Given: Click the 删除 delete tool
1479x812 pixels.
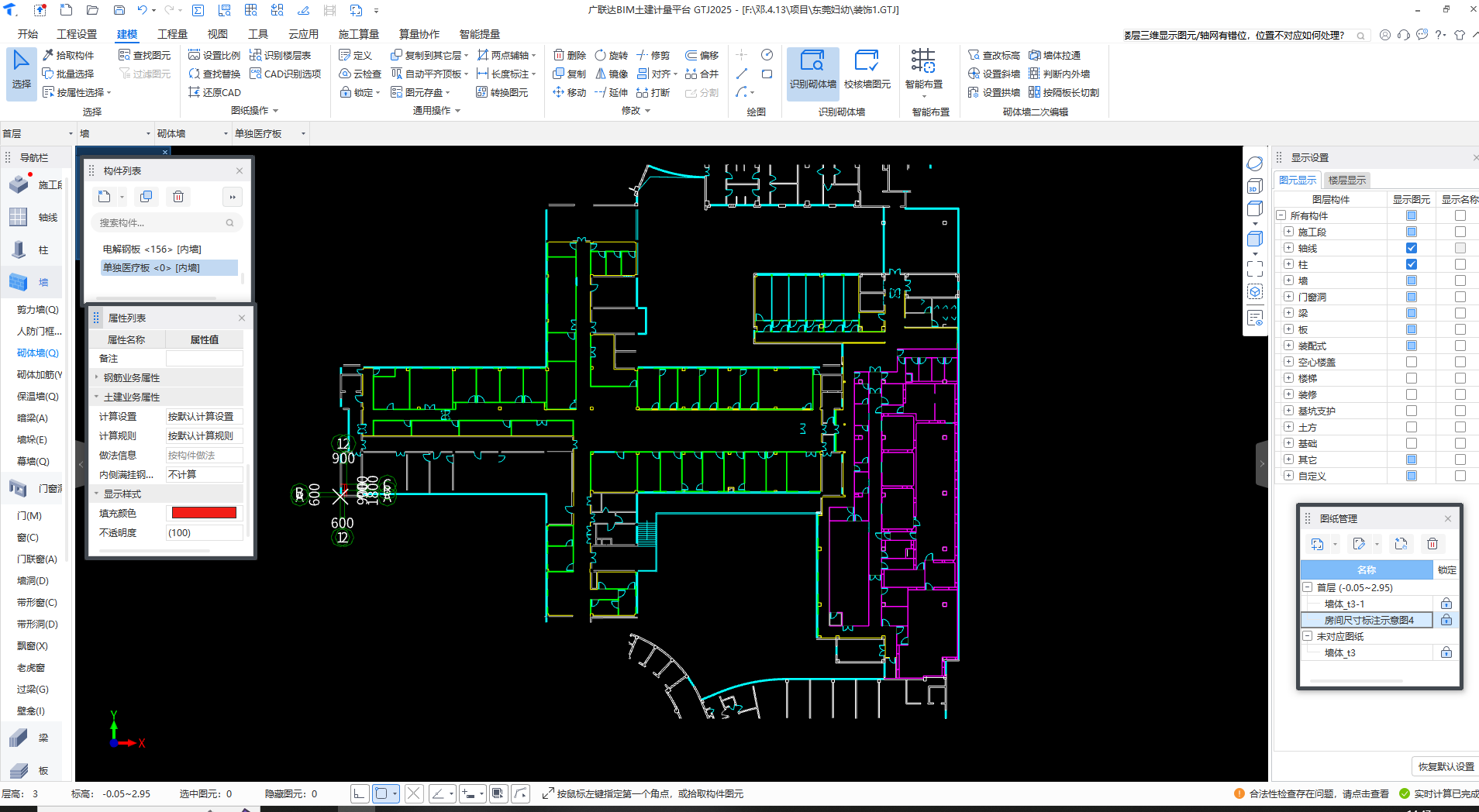Looking at the screenshot, I should click(x=569, y=55).
